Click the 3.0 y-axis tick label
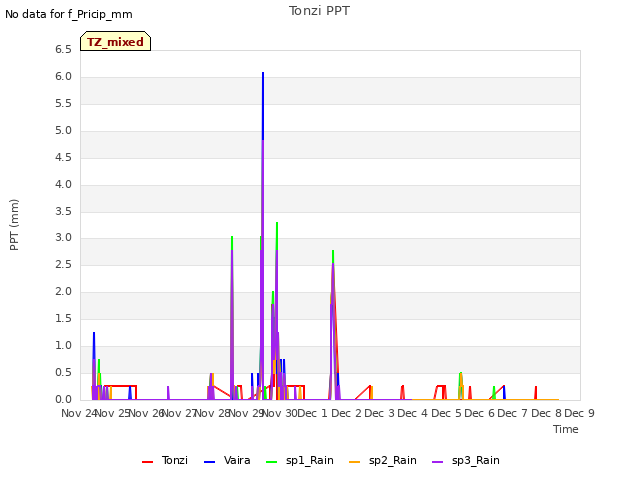The height and width of the screenshot is (480, 640). tap(63, 238)
